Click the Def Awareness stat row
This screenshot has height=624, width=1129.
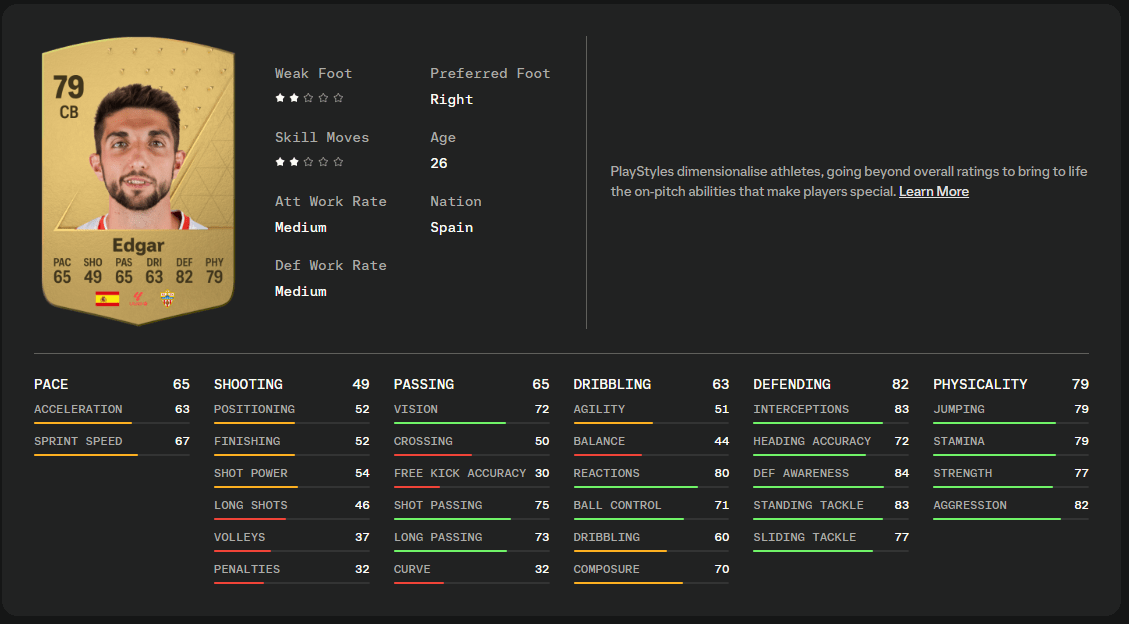[x=831, y=475]
